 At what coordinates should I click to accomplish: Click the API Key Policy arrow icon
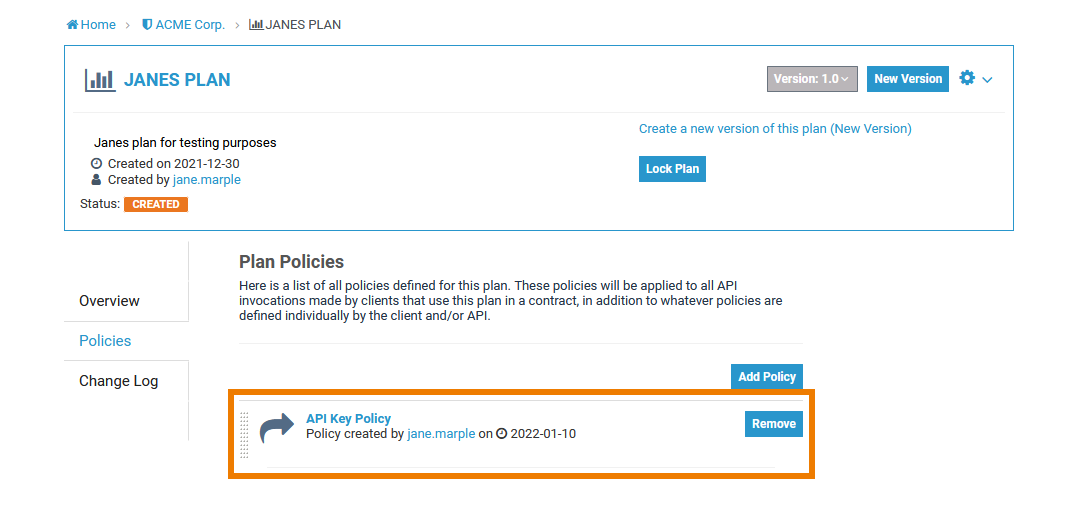[276, 428]
